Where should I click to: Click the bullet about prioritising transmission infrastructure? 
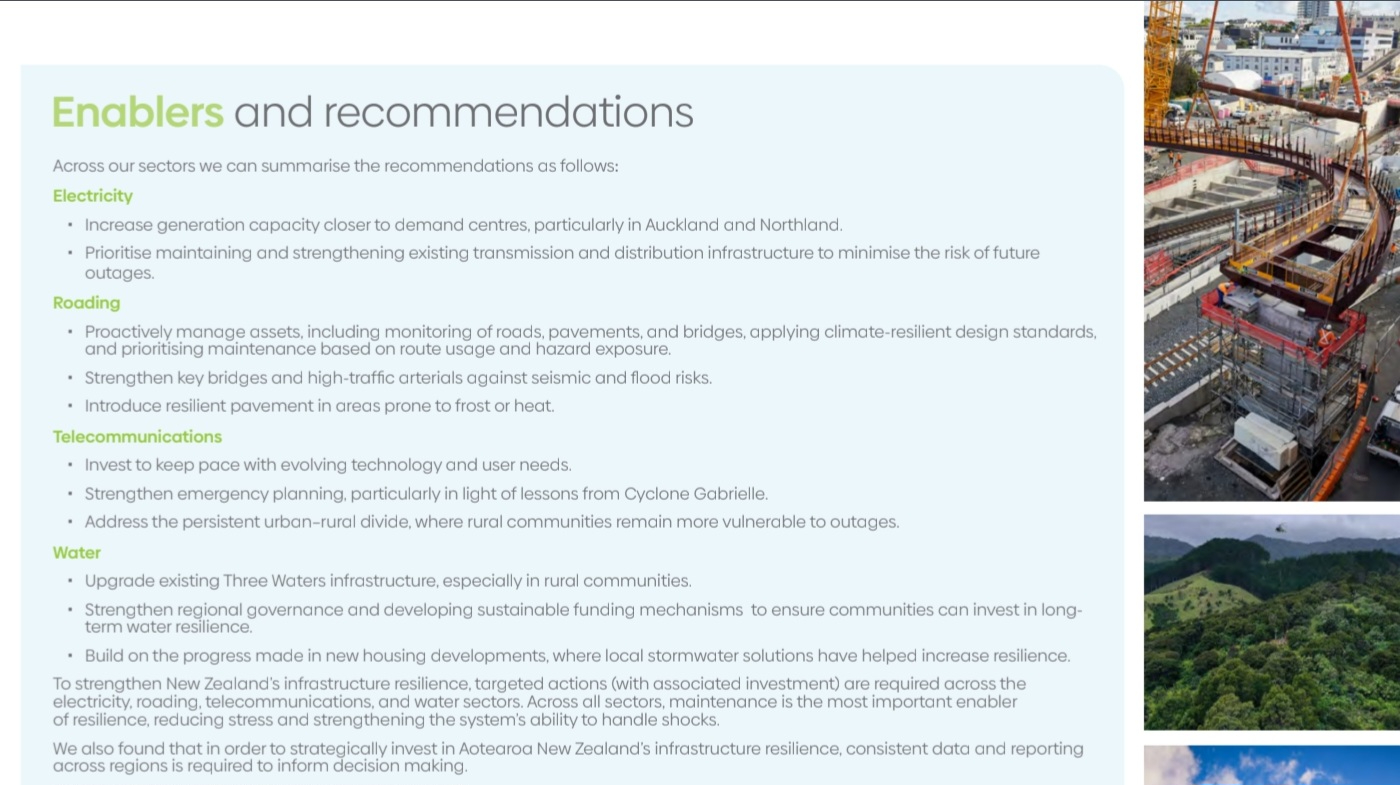[x=561, y=262]
